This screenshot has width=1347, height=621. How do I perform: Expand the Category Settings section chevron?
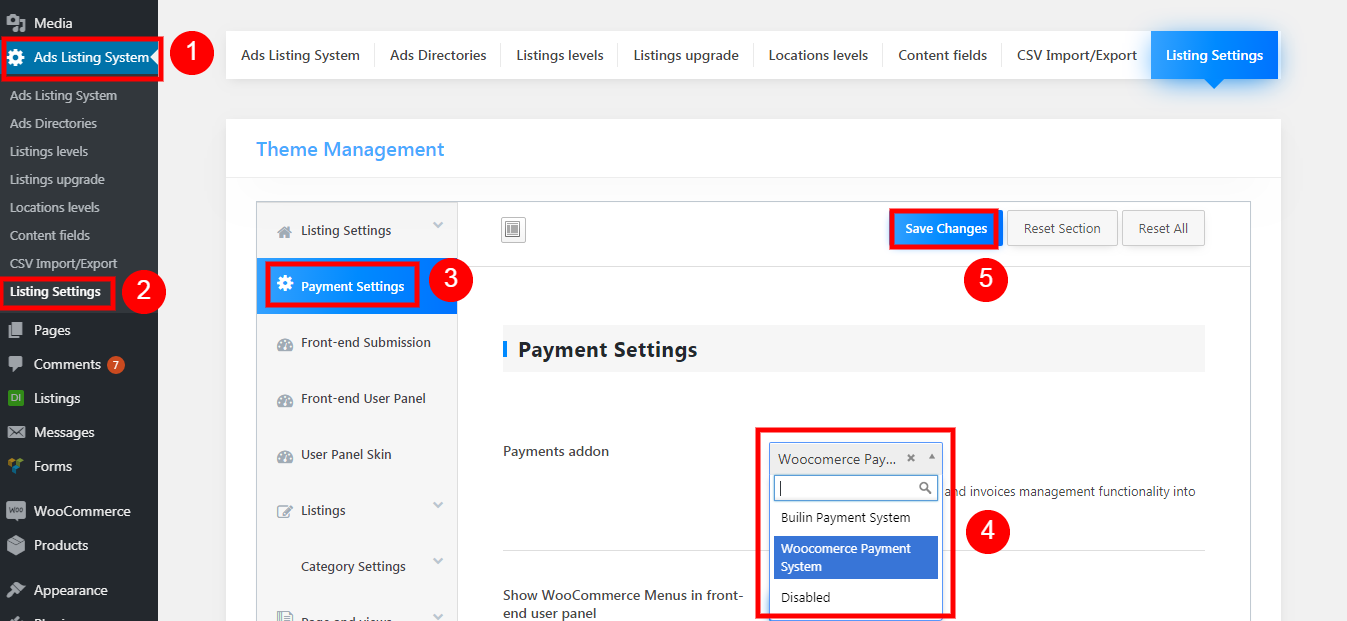[438, 561]
